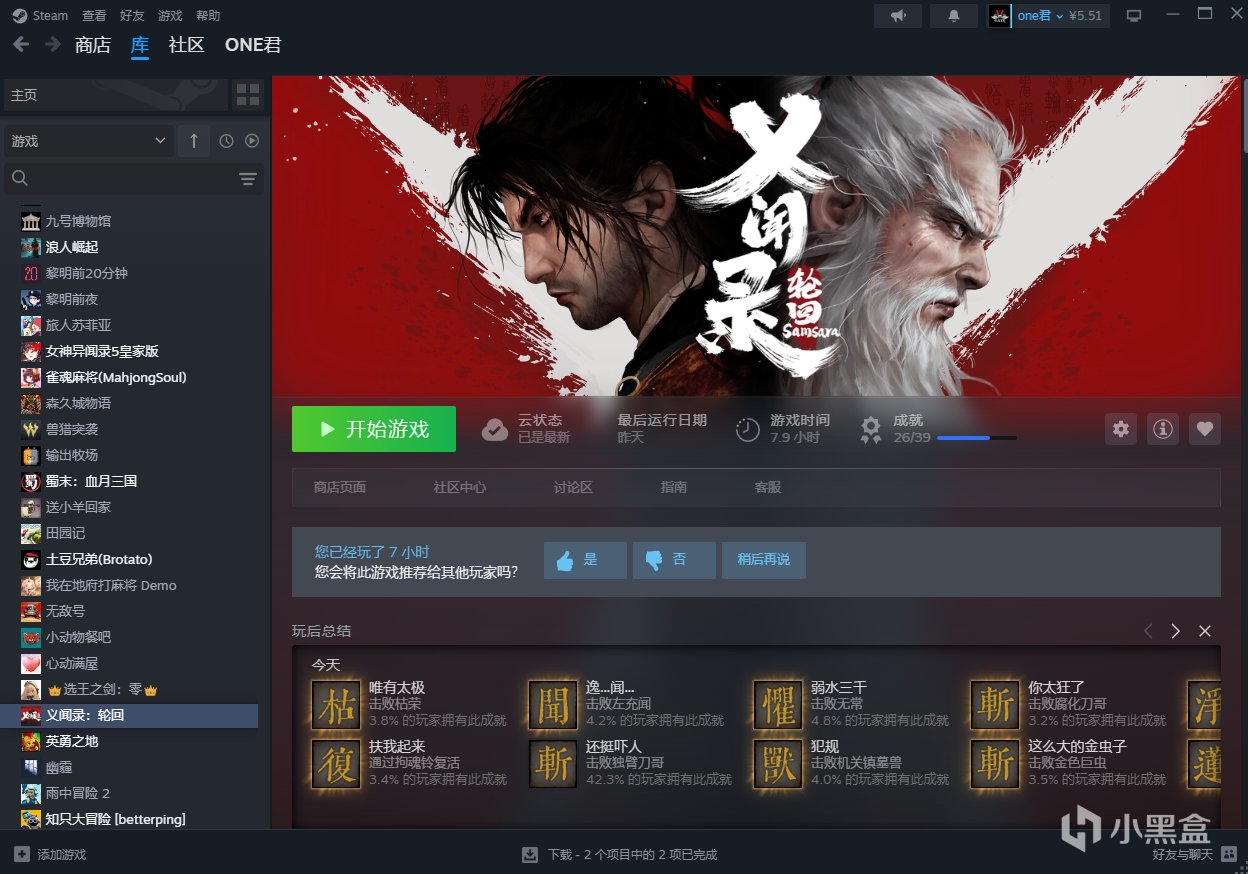Viewport: 1248px width, 874px height.
Task: Click the achievements progress bar
Action: 977,438
